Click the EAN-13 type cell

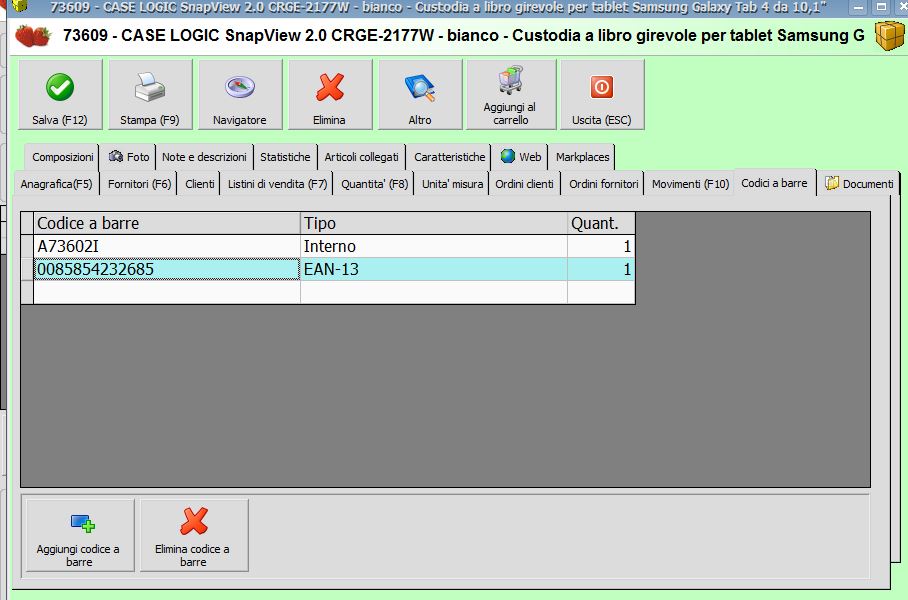[434, 269]
